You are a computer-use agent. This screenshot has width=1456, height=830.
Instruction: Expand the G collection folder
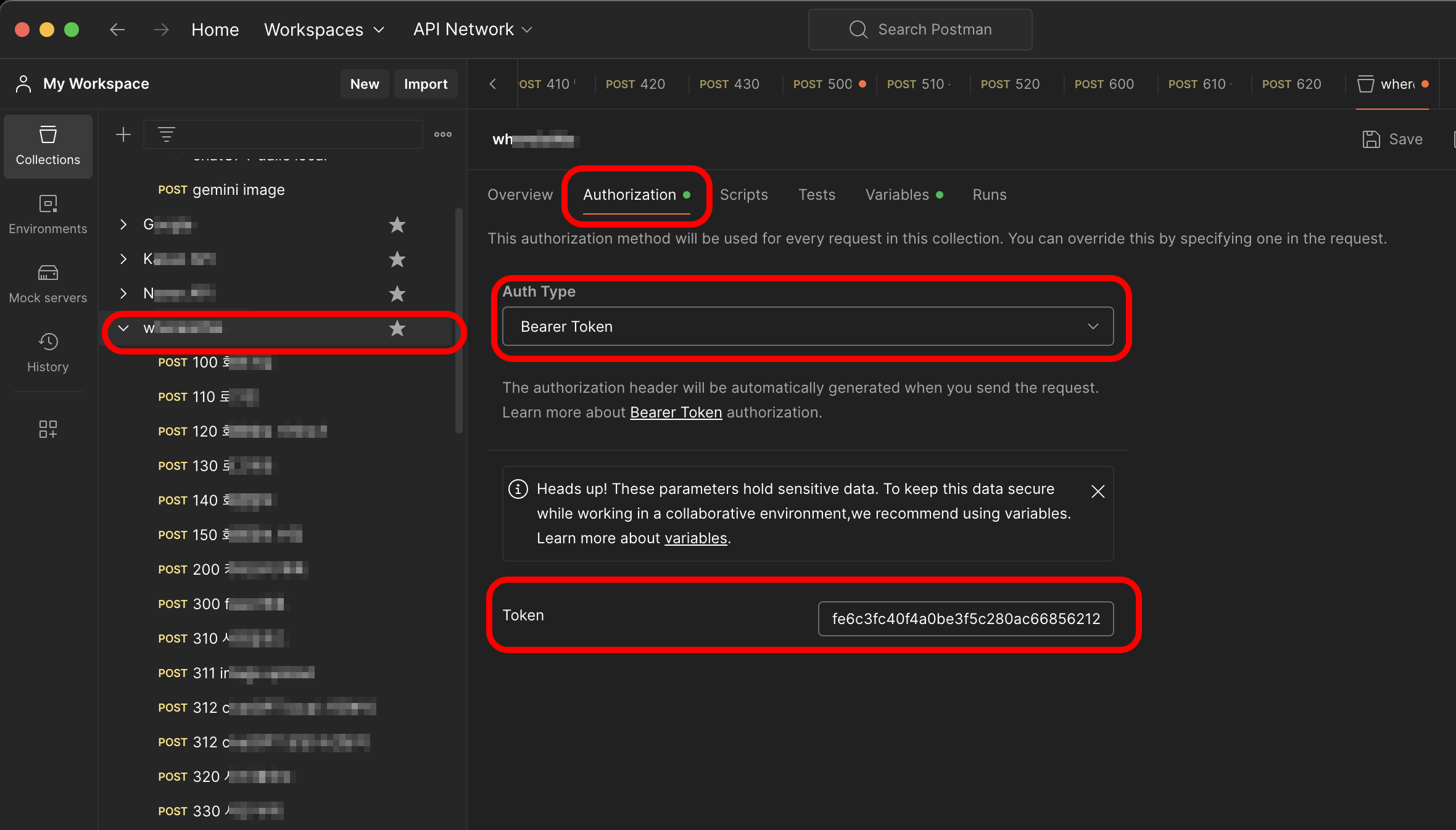pyautogui.click(x=123, y=224)
